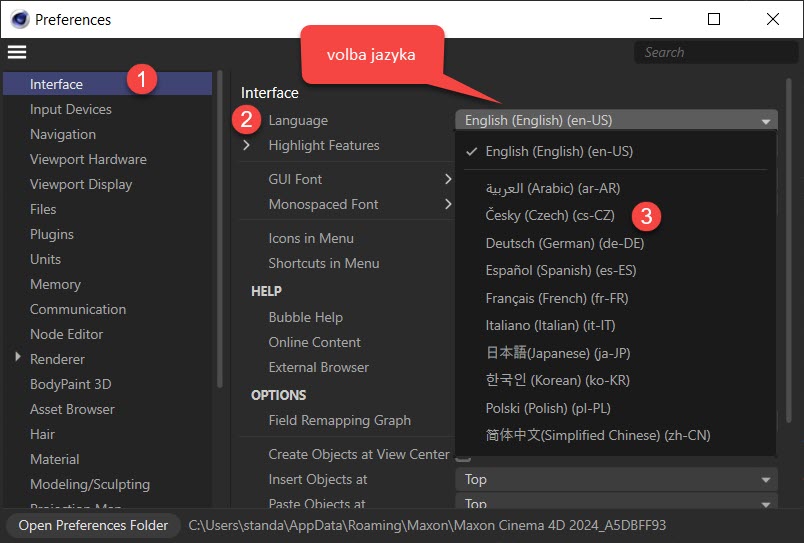Viewport: 804px width, 543px height.
Task: Choose Polski (Polish) from the list
Action: 547,408
